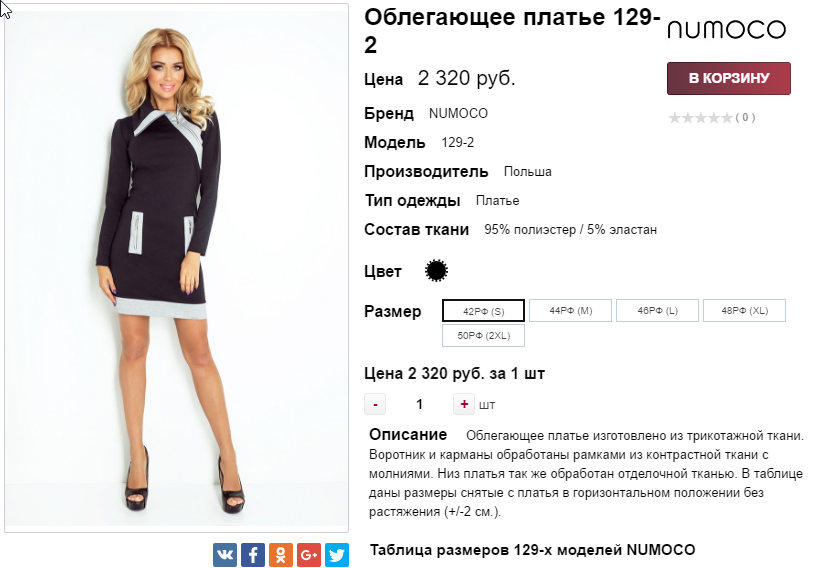The image size is (822, 568).
Task: Share via Odnoklassniki icon
Action: click(x=281, y=554)
